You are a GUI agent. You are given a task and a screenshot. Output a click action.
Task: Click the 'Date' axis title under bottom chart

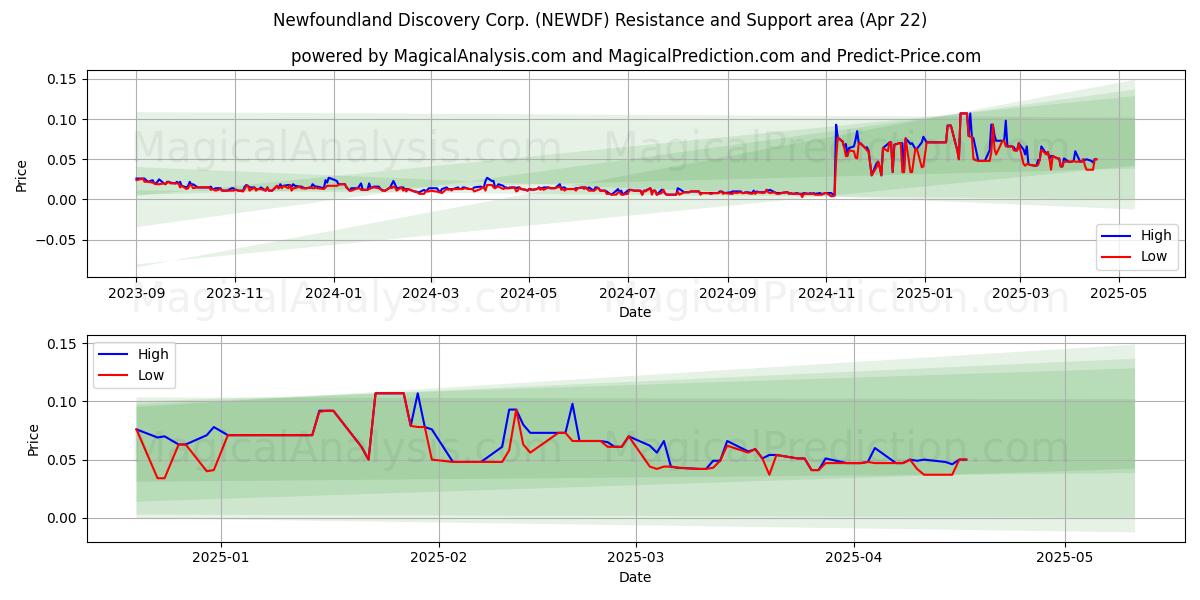[635, 577]
